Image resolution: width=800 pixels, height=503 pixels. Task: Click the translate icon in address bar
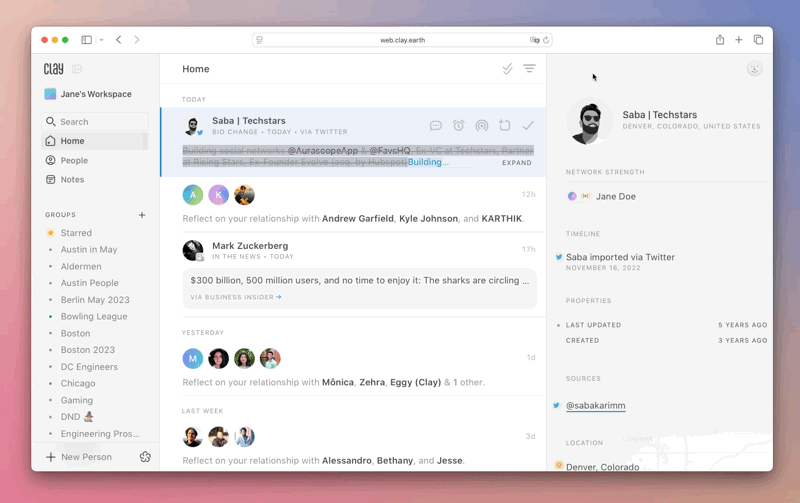click(534, 40)
